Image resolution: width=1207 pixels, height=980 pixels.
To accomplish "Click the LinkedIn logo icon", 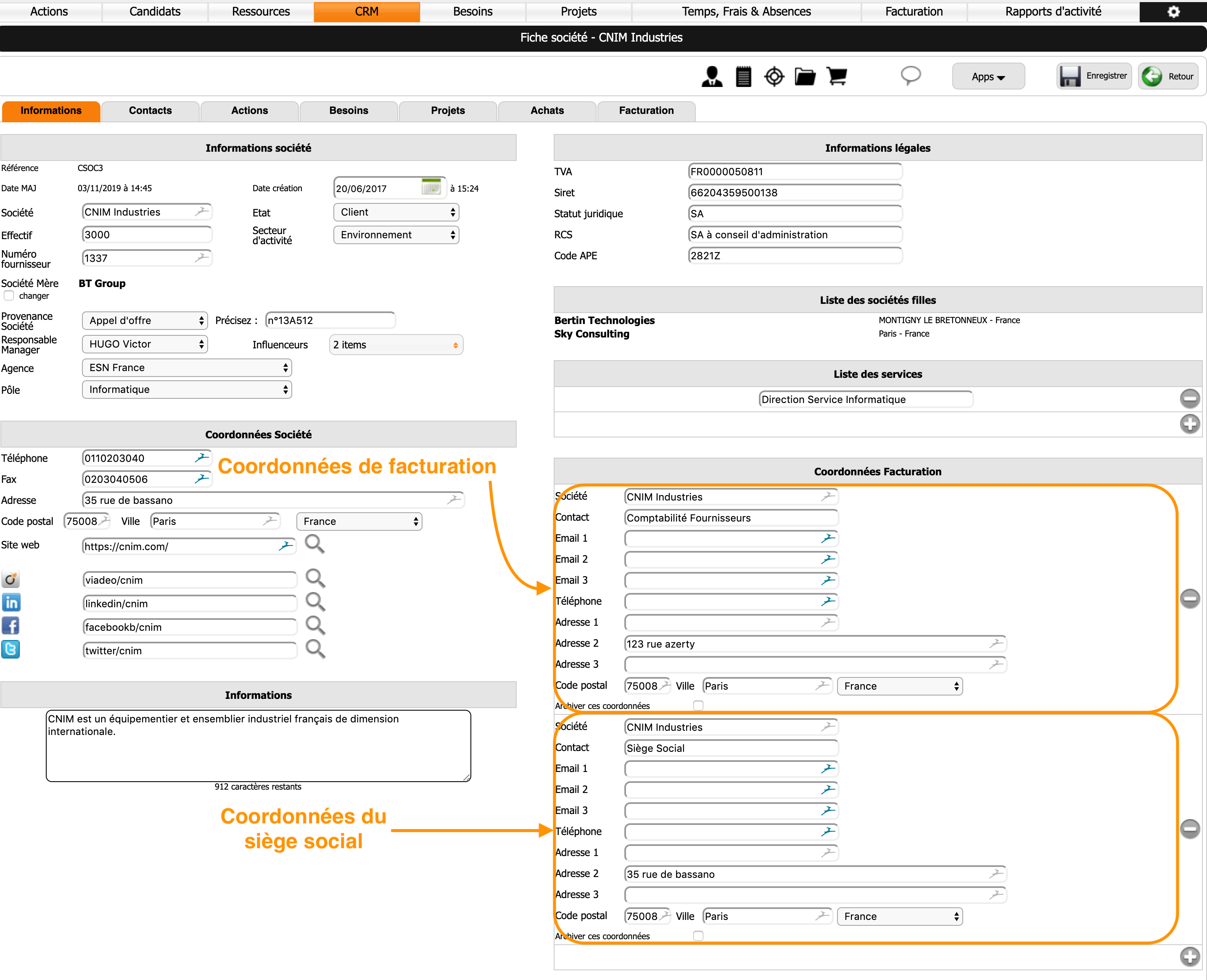I will coord(11,603).
